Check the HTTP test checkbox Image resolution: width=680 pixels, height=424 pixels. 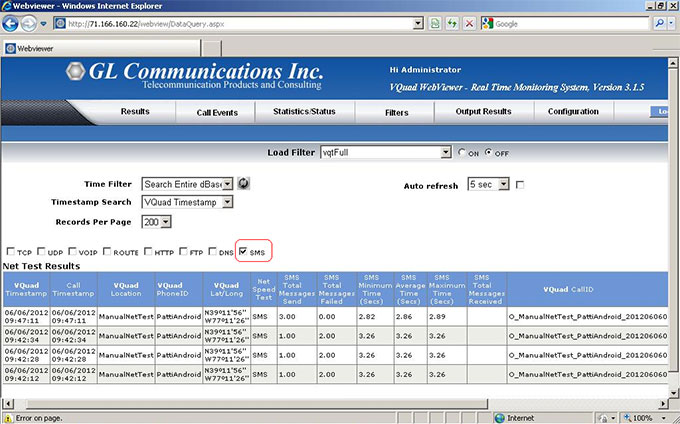pyautogui.click(x=148, y=251)
